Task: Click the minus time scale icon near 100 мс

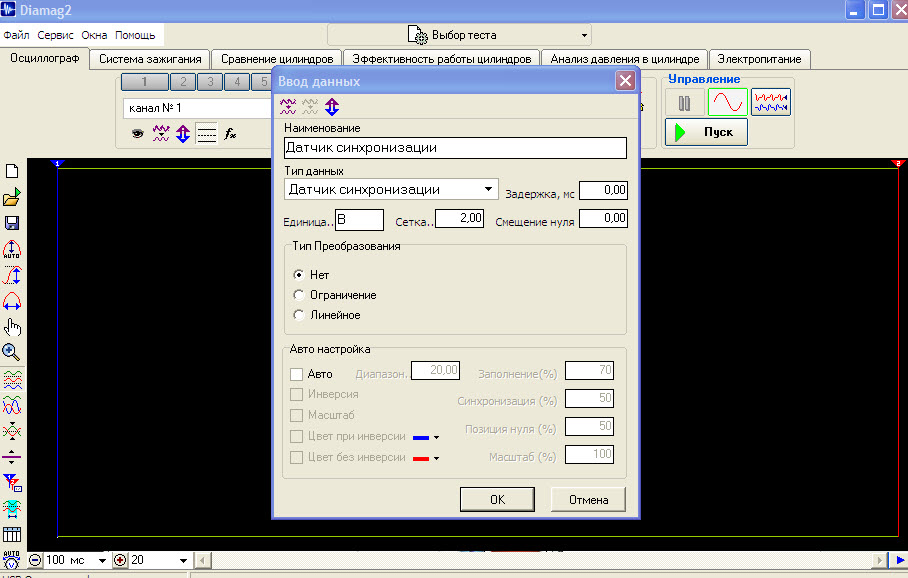Action: click(x=35, y=560)
